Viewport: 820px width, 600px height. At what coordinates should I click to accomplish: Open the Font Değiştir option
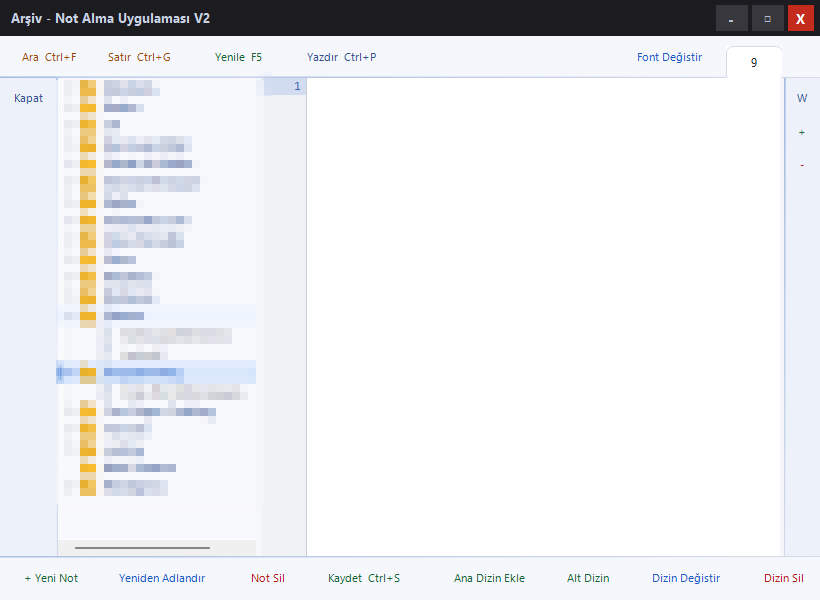click(669, 57)
